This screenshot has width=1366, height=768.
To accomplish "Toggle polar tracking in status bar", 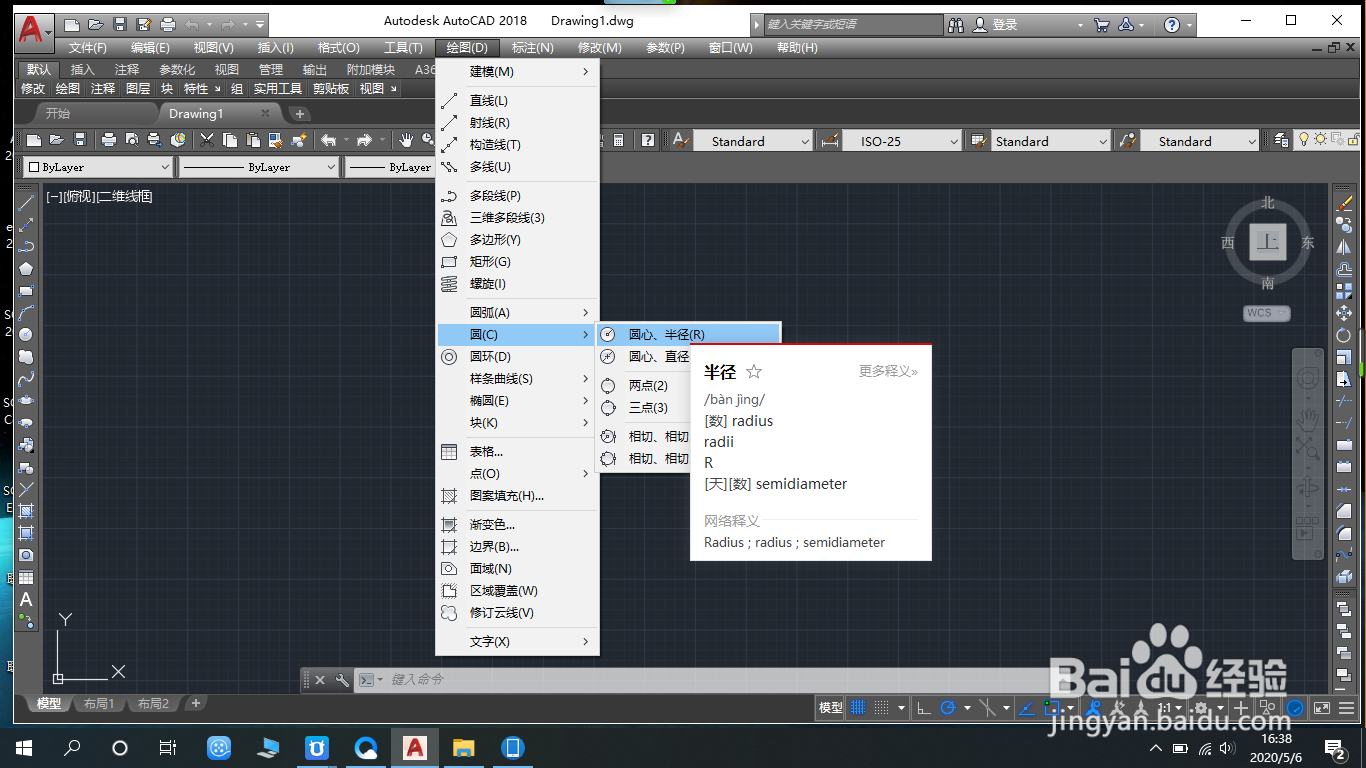I will [948, 708].
